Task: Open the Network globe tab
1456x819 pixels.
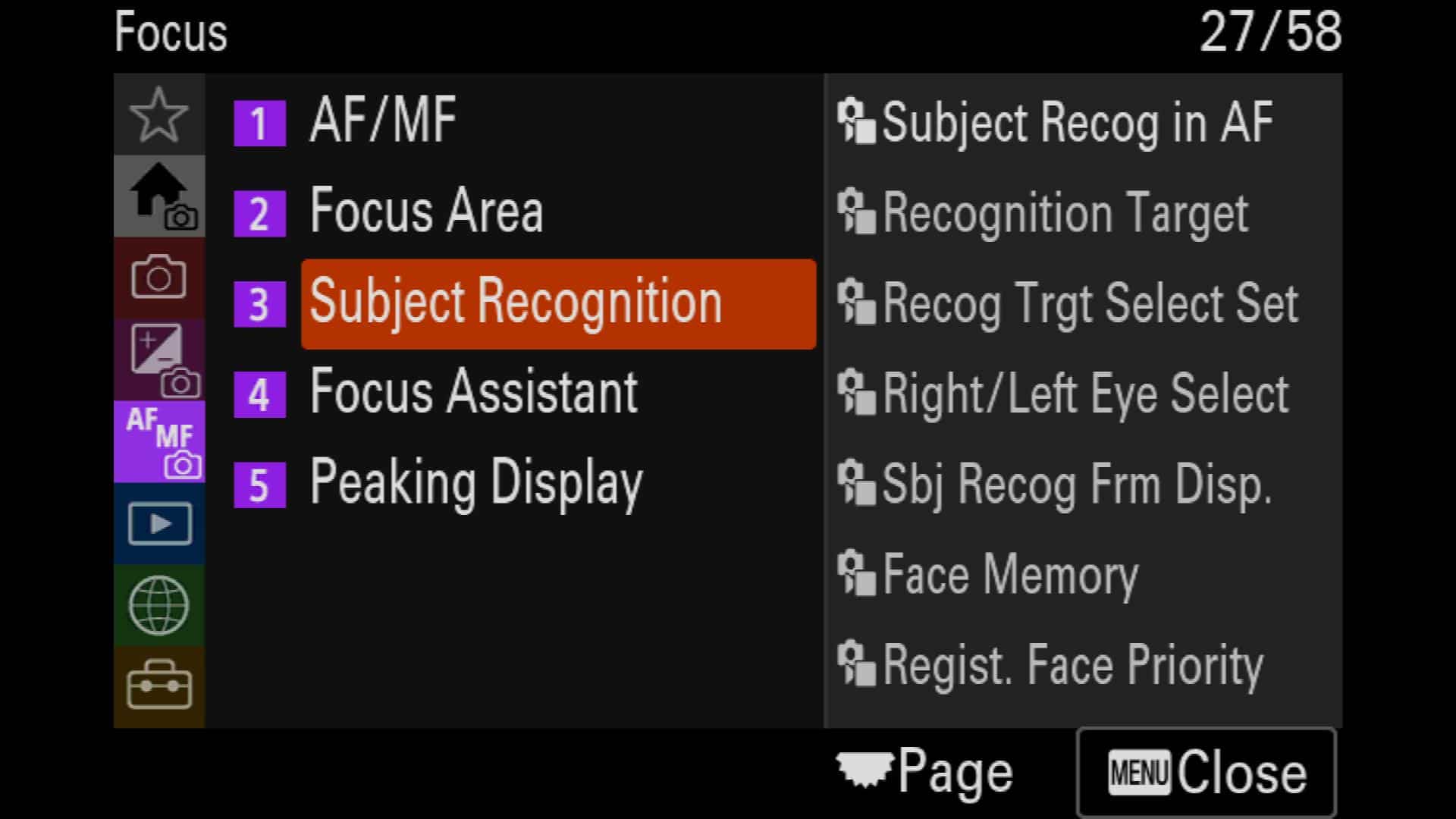Action: pyautogui.click(x=158, y=605)
